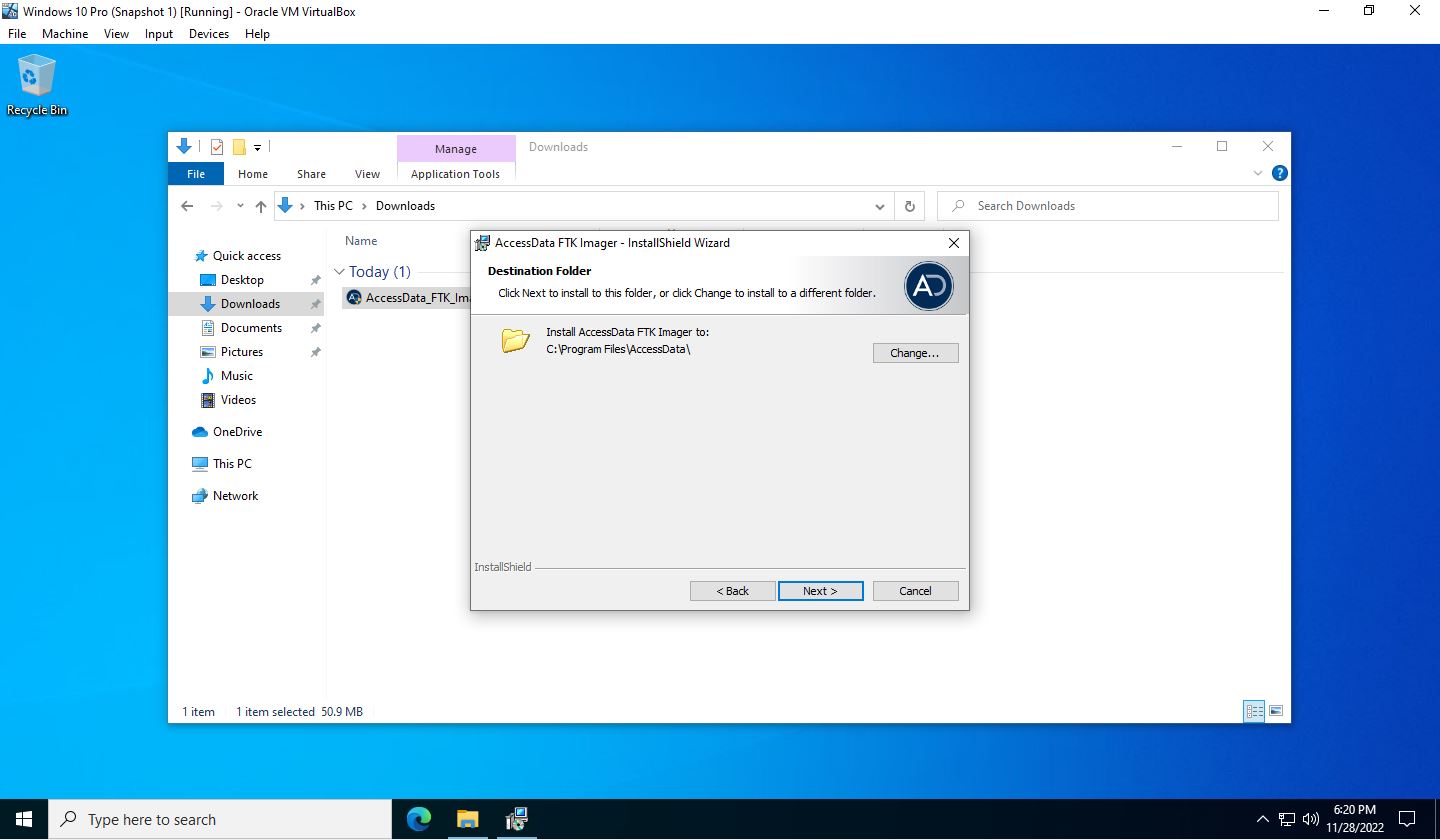The height and width of the screenshot is (840, 1440).
Task: Open VirtualBox Machine menu
Action: tap(65, 33)
